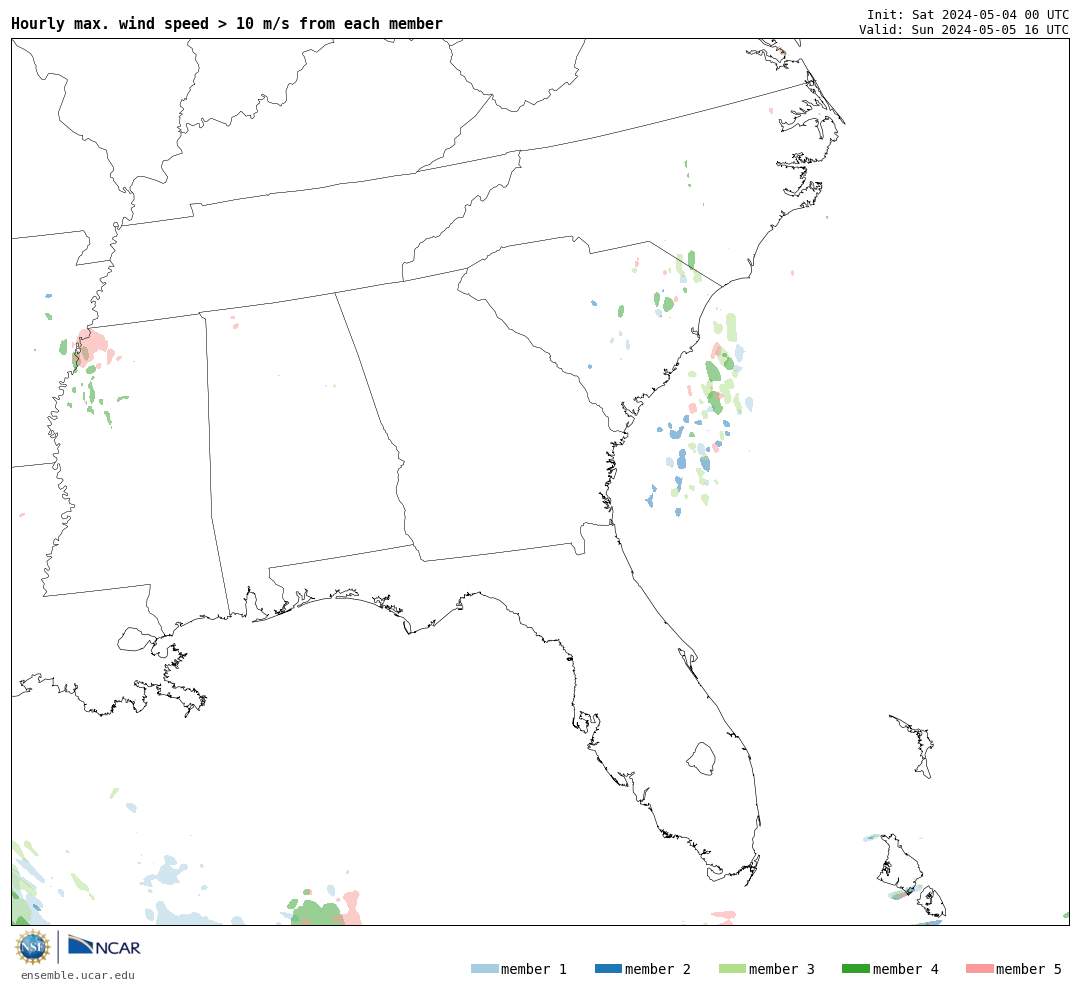Click the member 5 pink swatch
The image size is (1080, 988).
coord(979,968)
